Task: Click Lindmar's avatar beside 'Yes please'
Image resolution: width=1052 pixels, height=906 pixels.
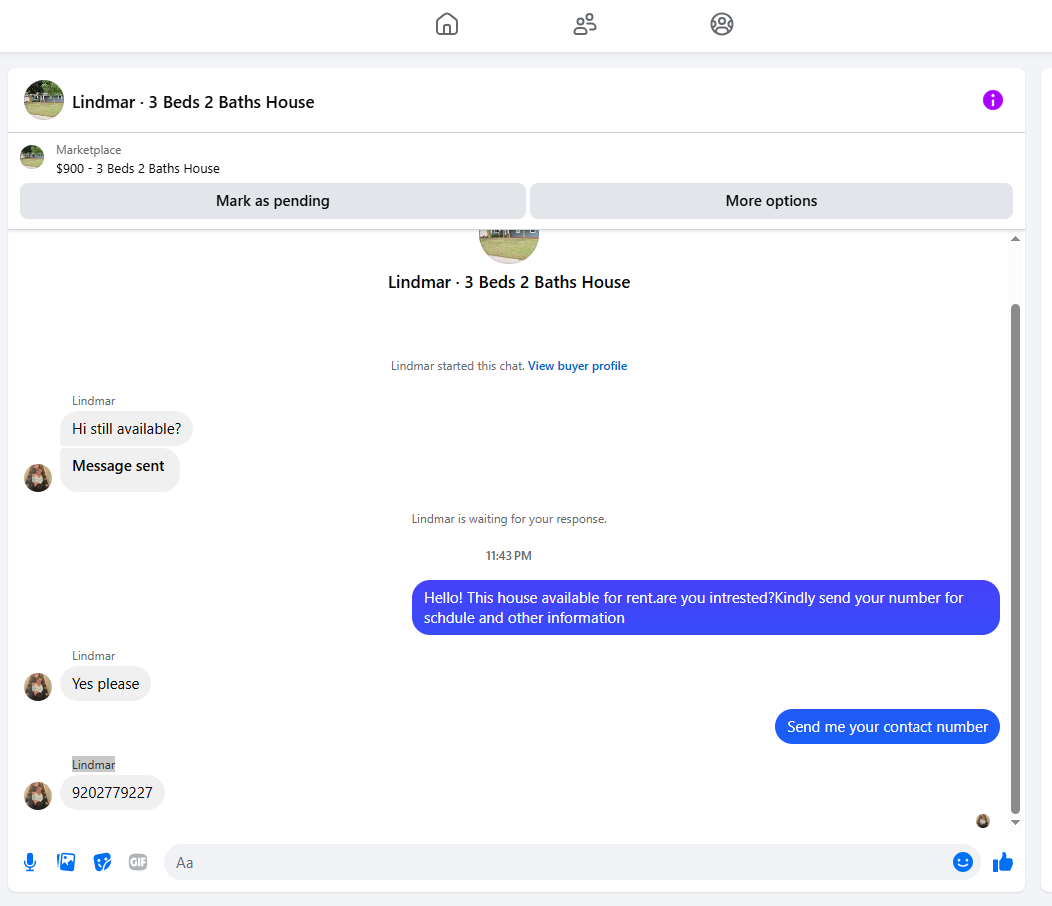Action: pyautogui.click(x=38, y=687)
